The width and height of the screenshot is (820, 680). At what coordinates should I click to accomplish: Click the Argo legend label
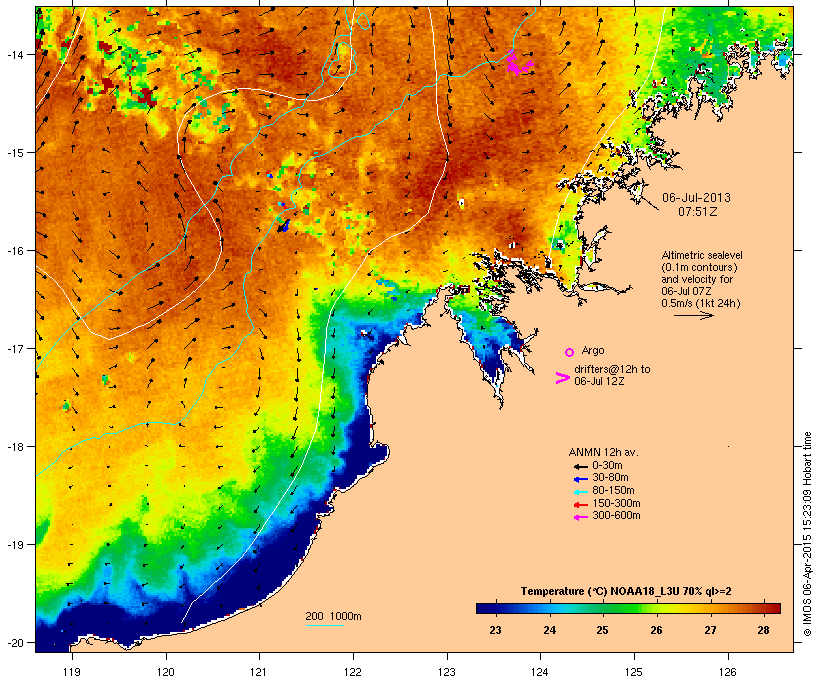tap(593, 350)
